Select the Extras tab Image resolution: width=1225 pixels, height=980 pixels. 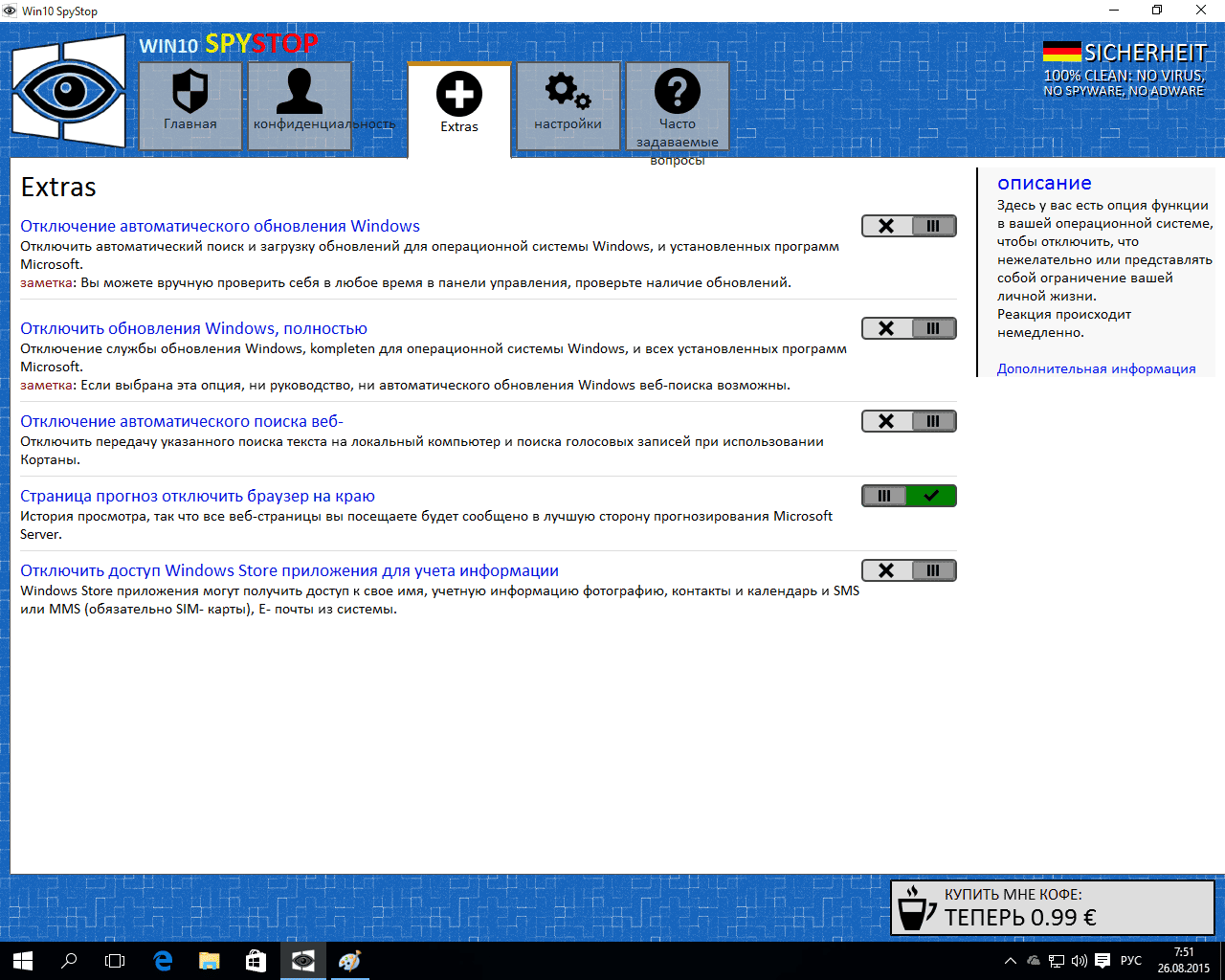pyautogui.click(x=459, y=110)
